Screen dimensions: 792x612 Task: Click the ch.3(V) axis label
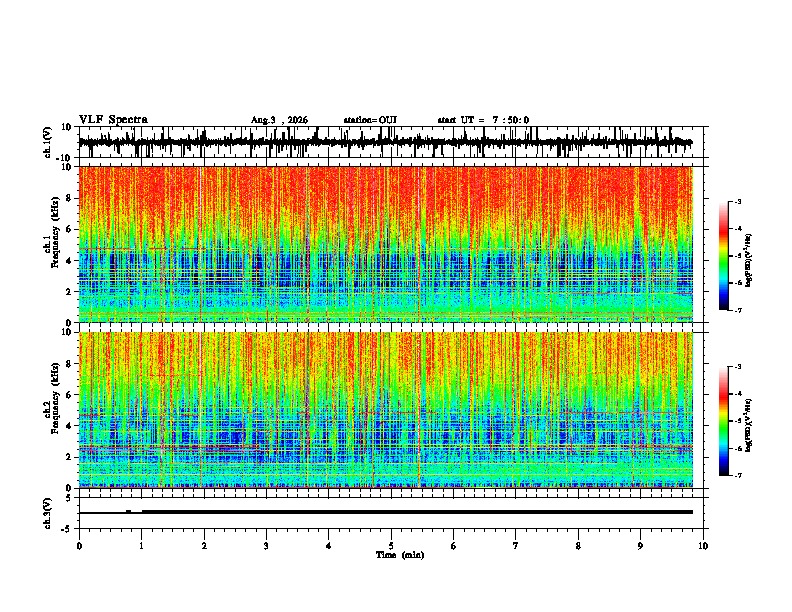tap(48, 513)
